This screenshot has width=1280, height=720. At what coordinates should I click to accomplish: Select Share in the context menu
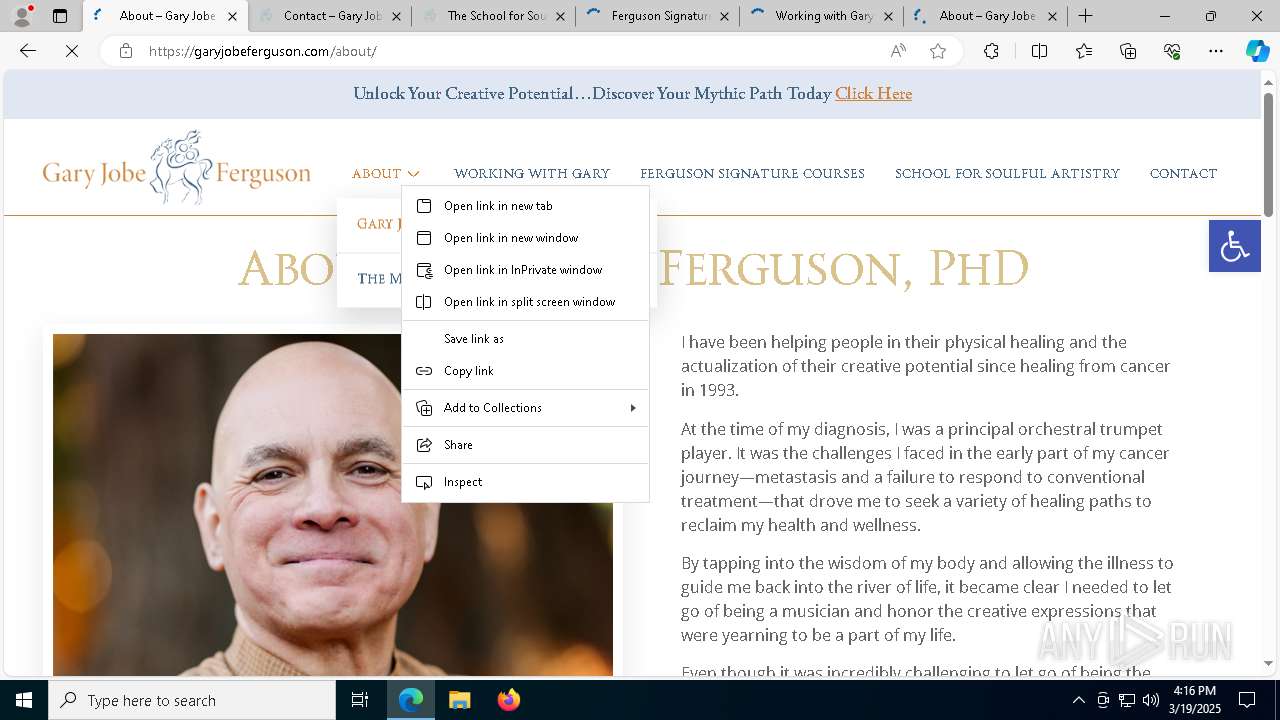(525, 445)
